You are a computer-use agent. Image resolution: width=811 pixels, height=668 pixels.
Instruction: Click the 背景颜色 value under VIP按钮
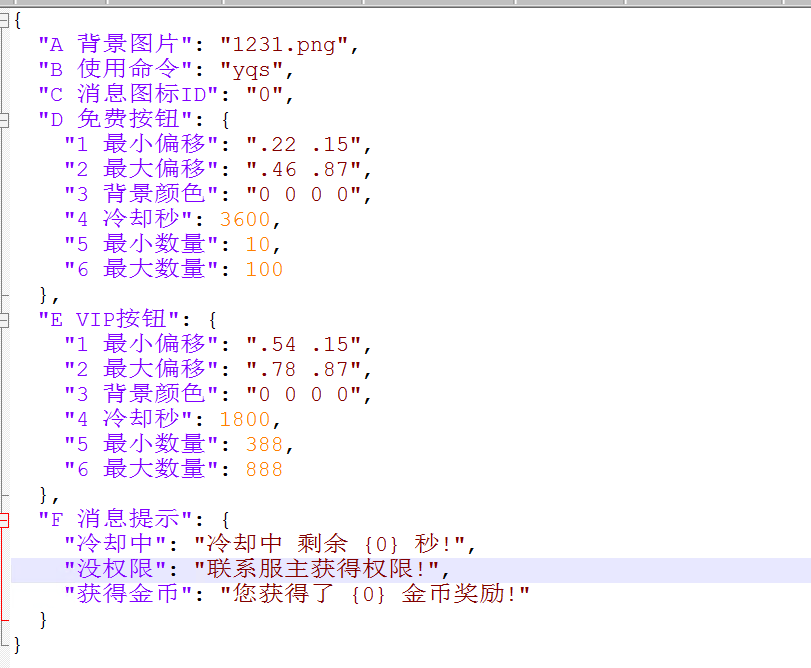[303, 394]
